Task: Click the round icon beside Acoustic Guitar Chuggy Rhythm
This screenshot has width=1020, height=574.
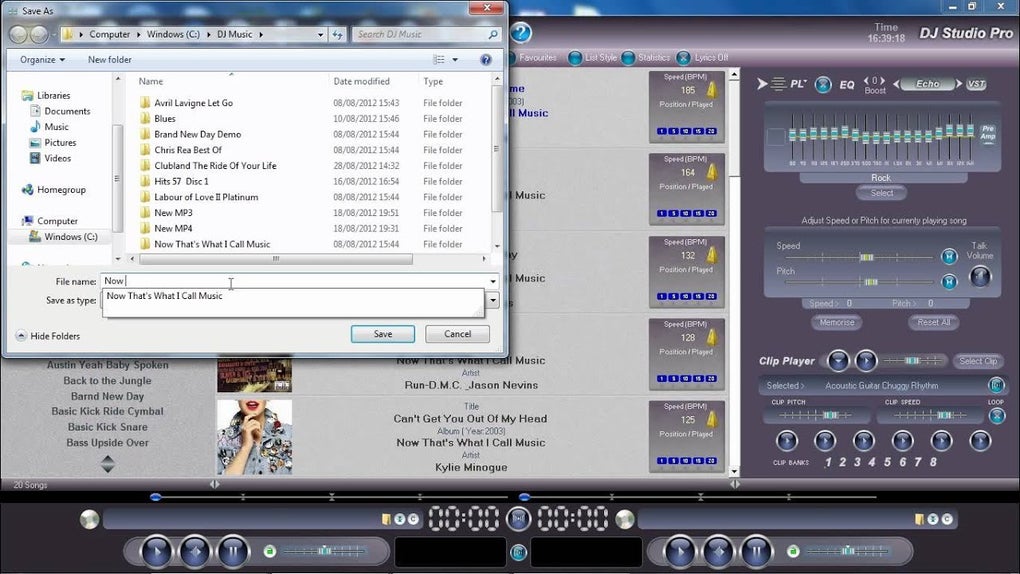Action: point(996,385)
